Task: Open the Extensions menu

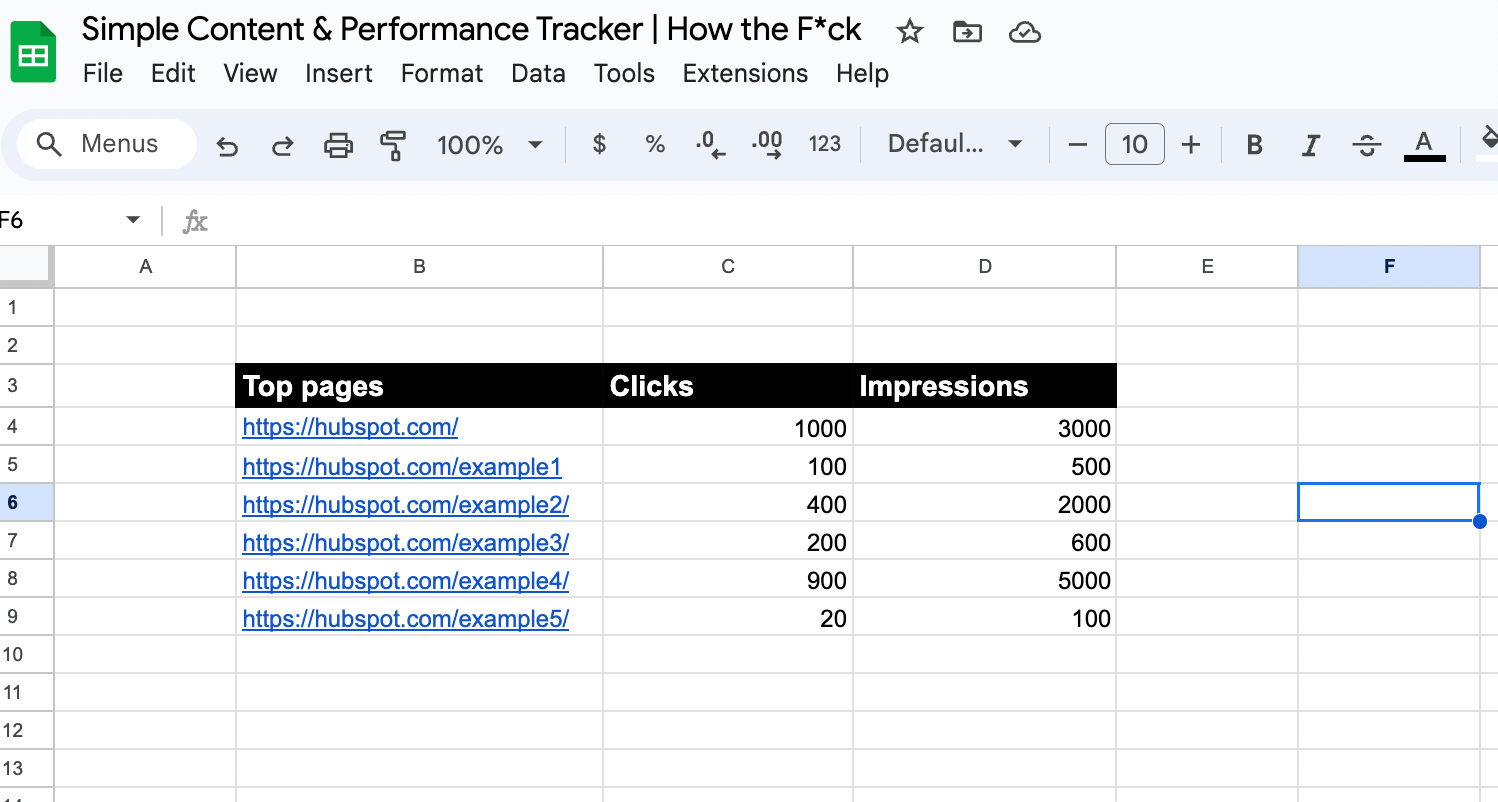Action: [745, 73]
